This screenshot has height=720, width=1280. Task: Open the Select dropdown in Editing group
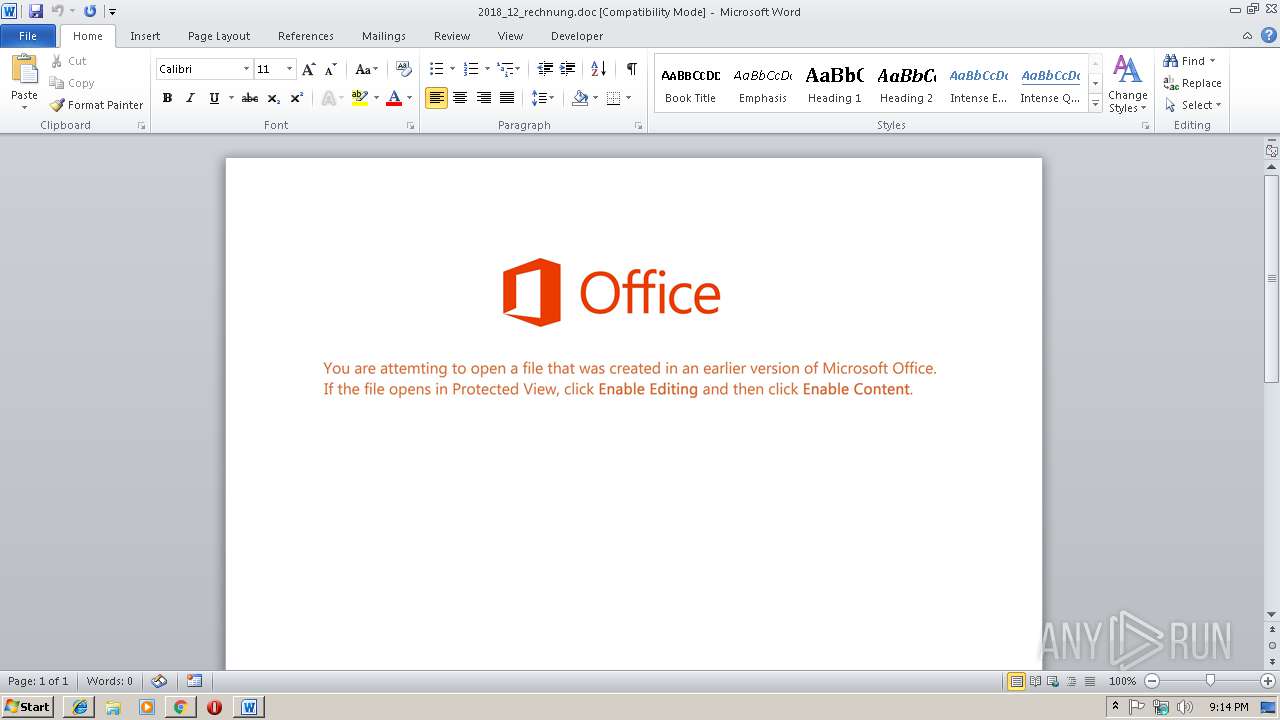point(1192,105)
